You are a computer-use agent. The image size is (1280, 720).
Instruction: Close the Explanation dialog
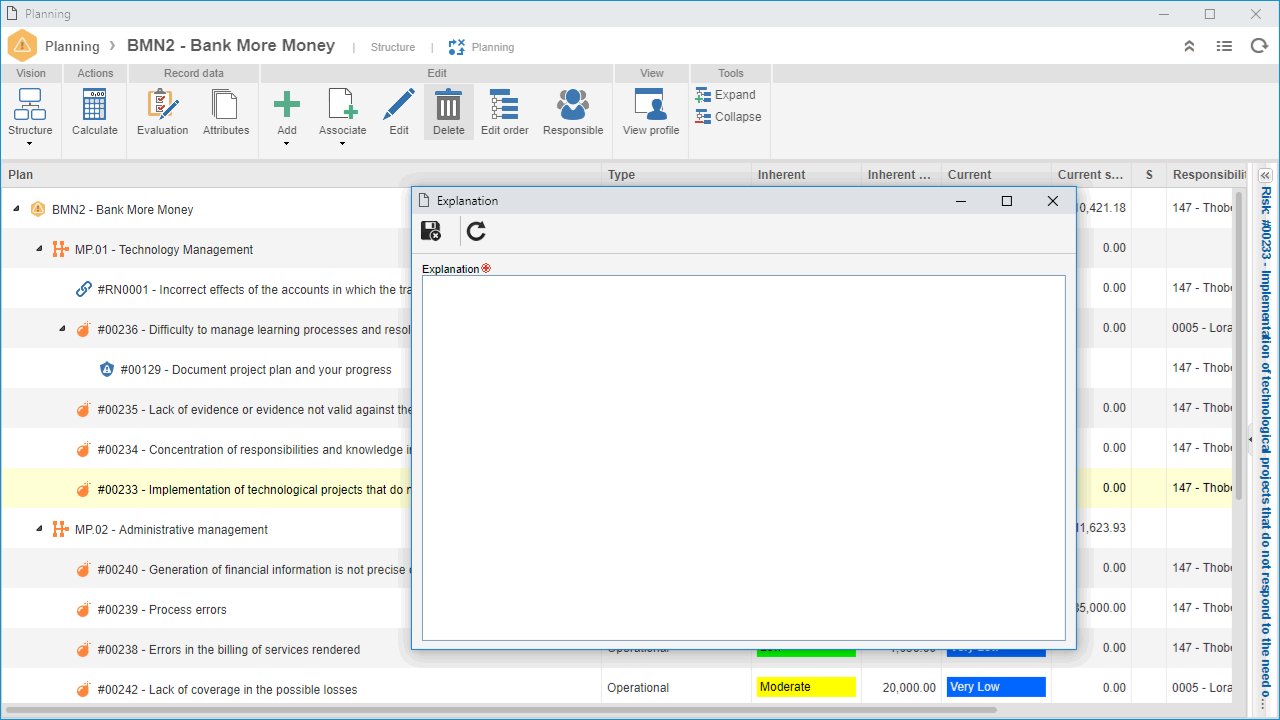coord(1052,201)
